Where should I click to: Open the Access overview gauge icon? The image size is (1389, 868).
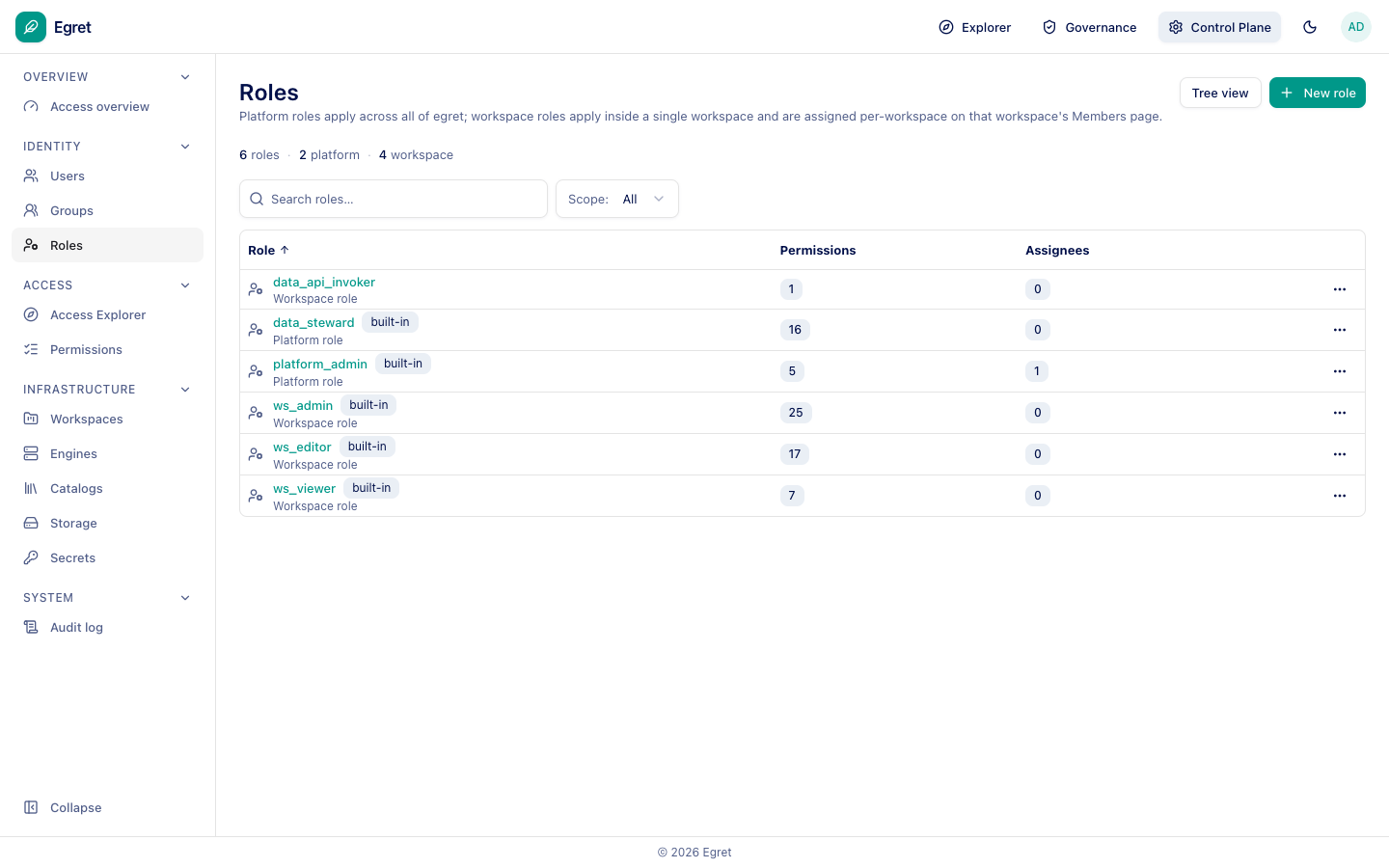tap(31, 107)
